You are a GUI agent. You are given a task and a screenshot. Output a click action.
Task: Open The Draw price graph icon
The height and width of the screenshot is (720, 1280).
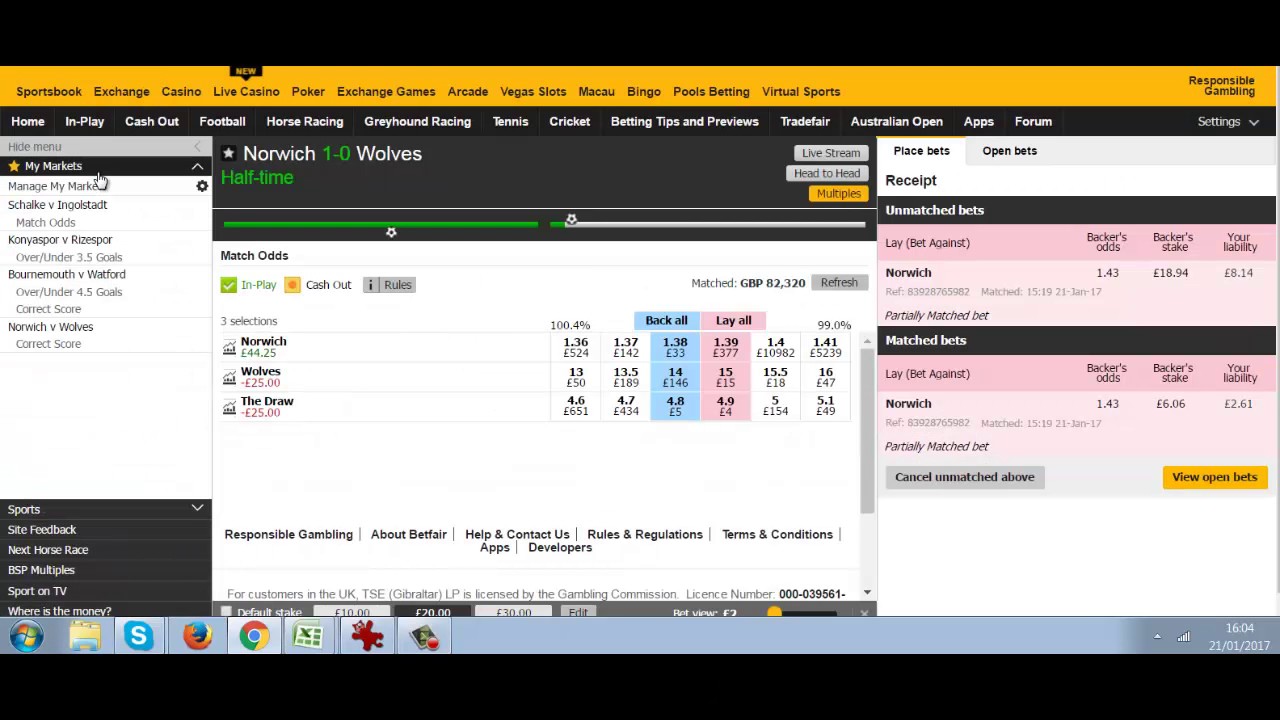click(229, 407)
